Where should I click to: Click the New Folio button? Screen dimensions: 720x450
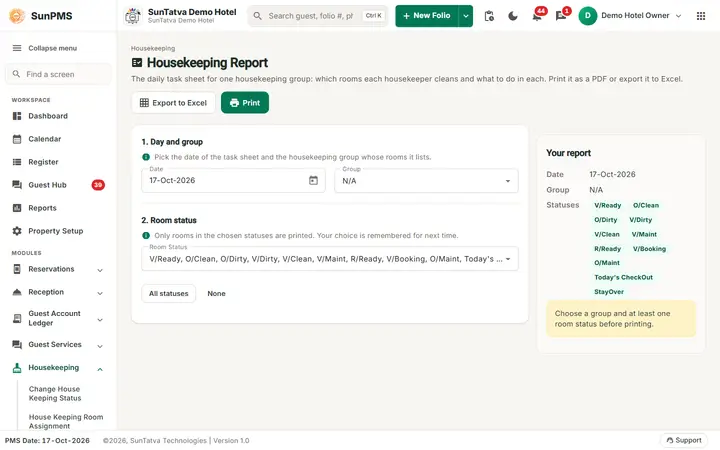click(427, 16)
